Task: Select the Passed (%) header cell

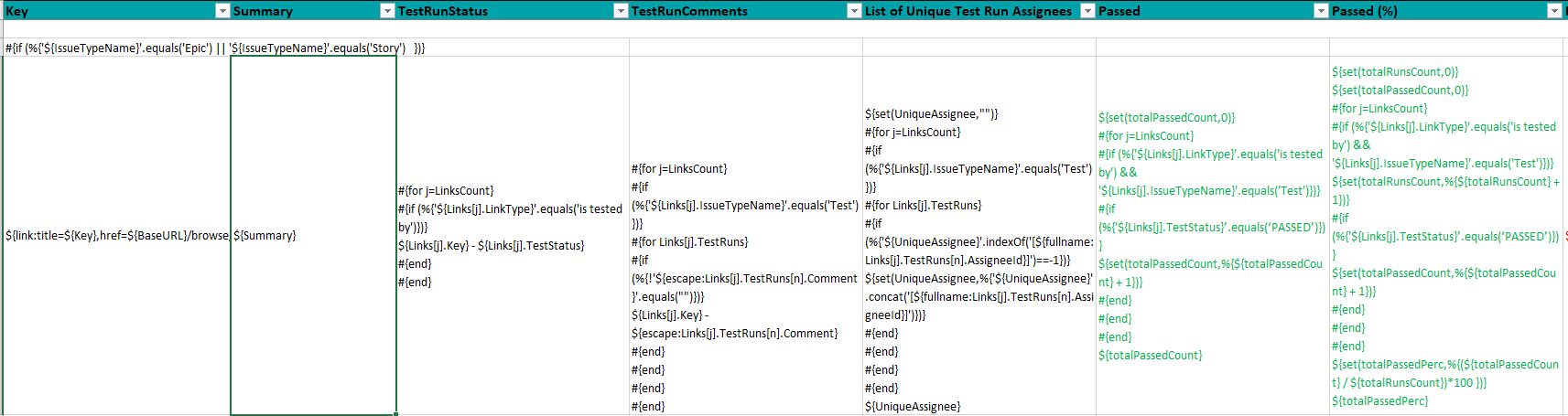Action: (x=1446, y=11)
